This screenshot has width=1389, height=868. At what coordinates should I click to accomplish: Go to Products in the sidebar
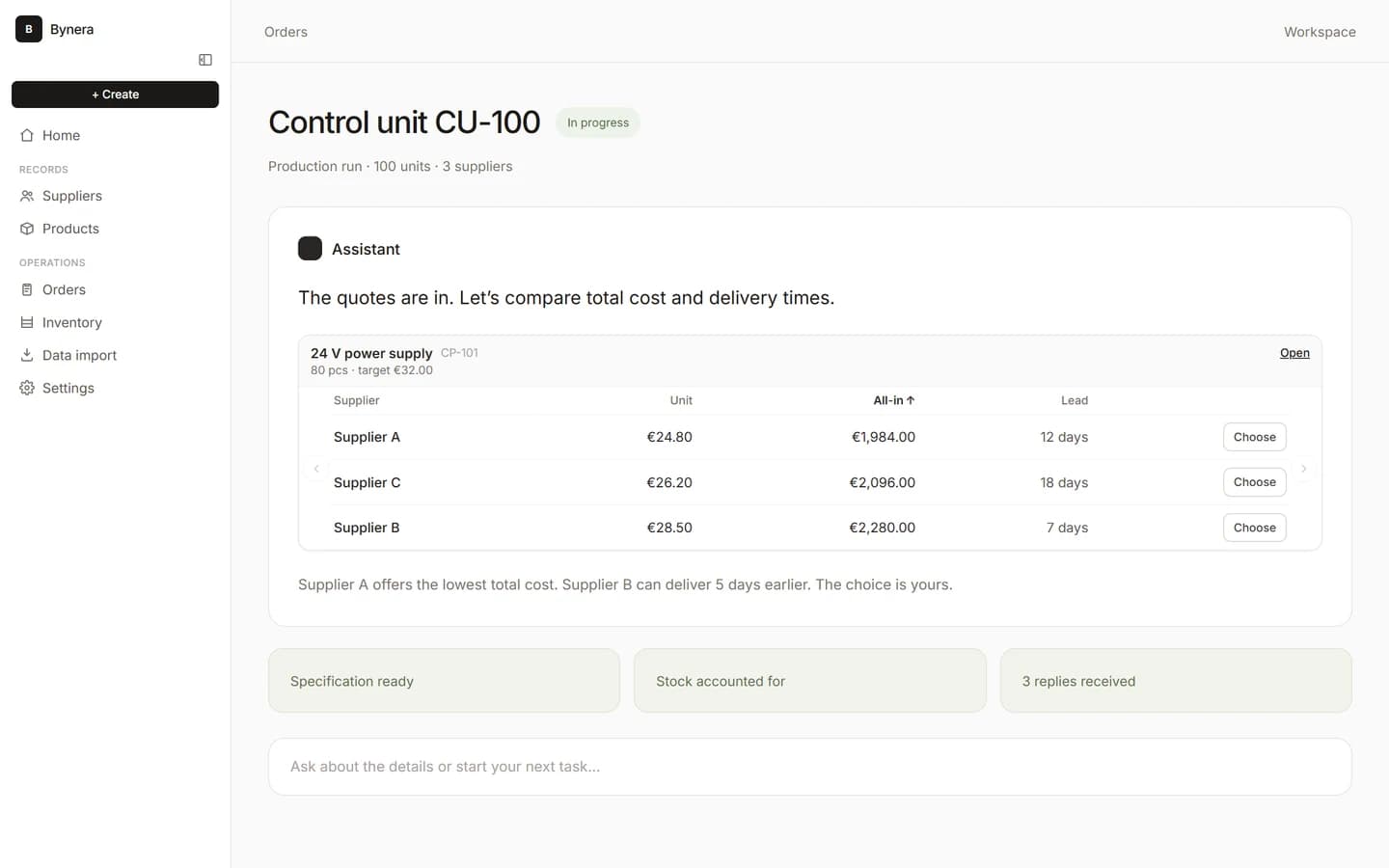(x=115, y=229)
